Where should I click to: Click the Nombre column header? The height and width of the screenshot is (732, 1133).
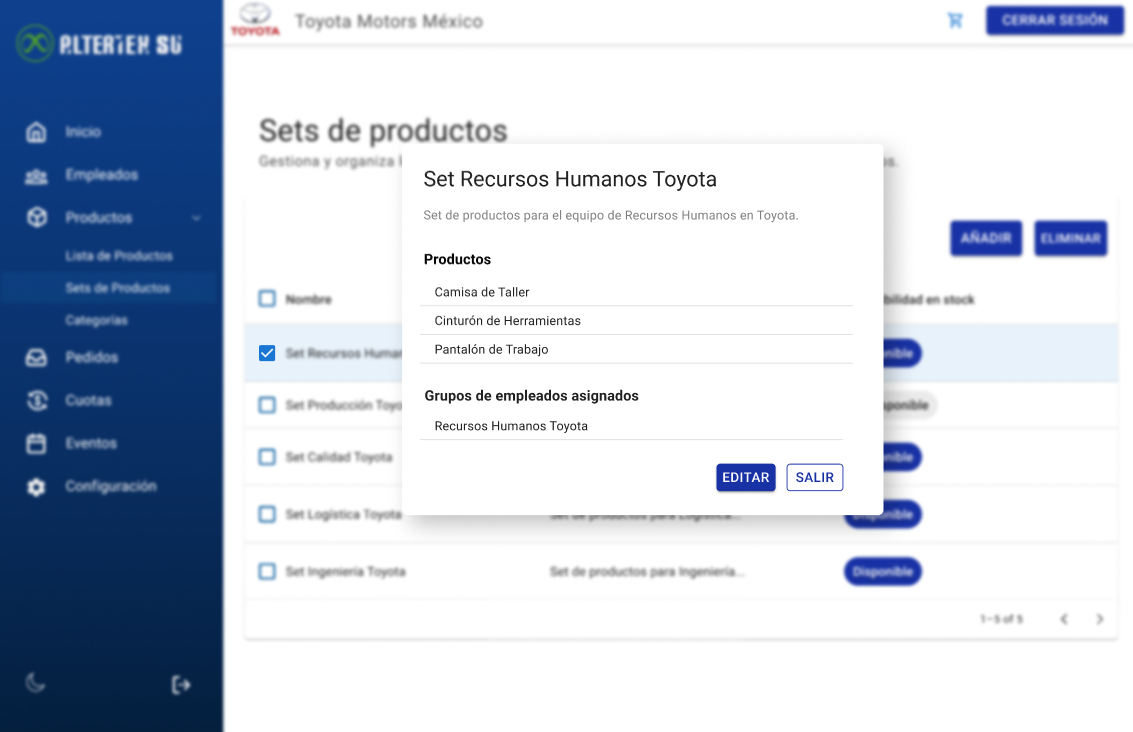coord(309,299)
